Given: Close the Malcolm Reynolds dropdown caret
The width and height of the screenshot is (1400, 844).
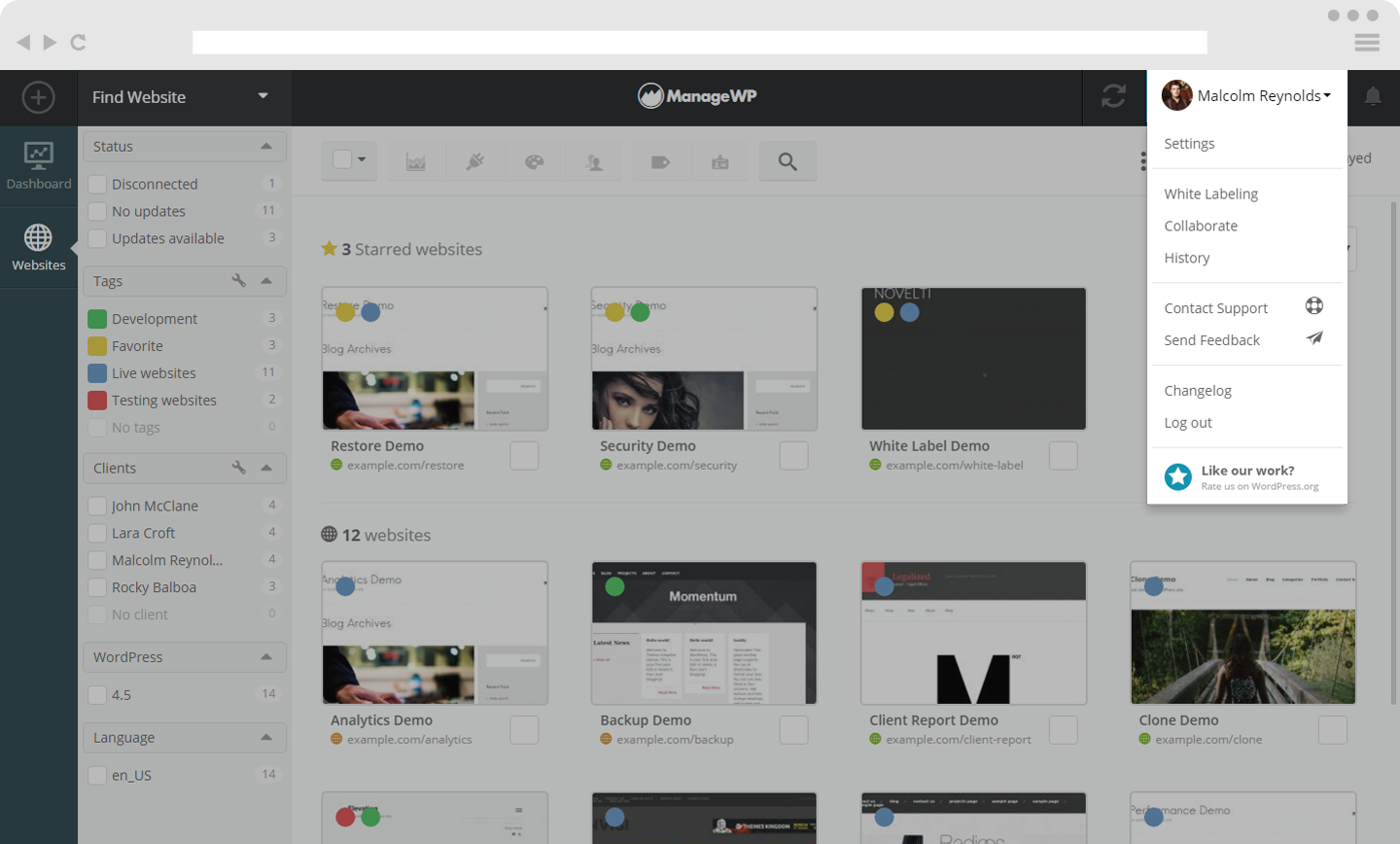Looking at the screenshot, I should coord(1327,95).
